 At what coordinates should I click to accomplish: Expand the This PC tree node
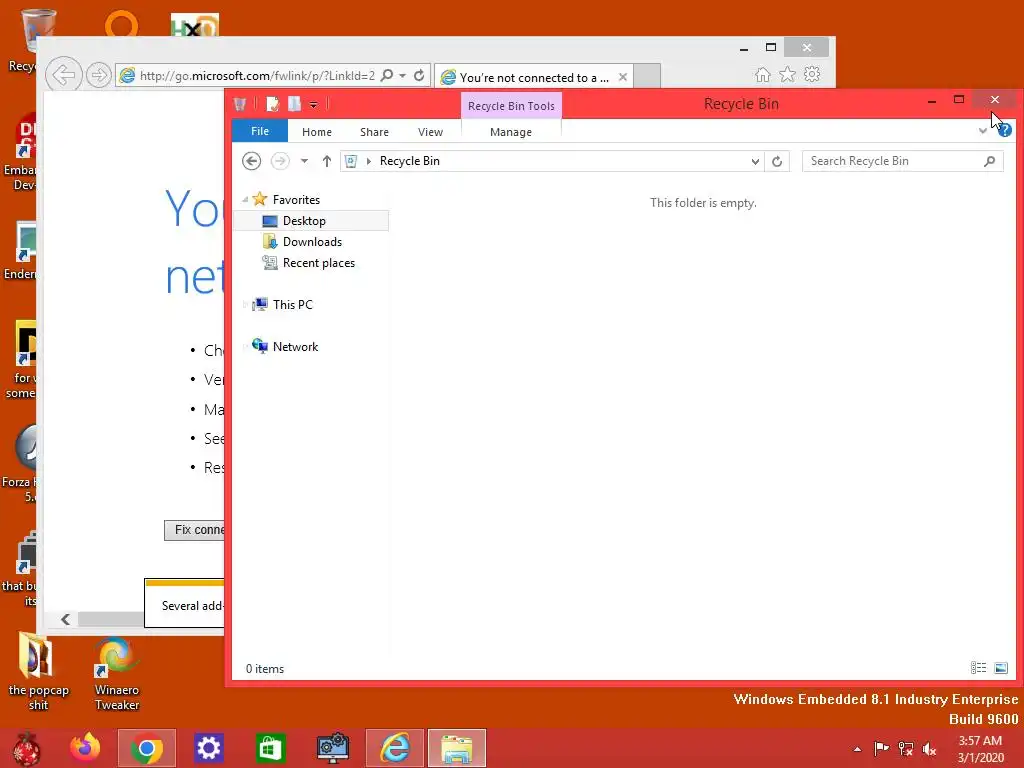(x=245, y=304)
